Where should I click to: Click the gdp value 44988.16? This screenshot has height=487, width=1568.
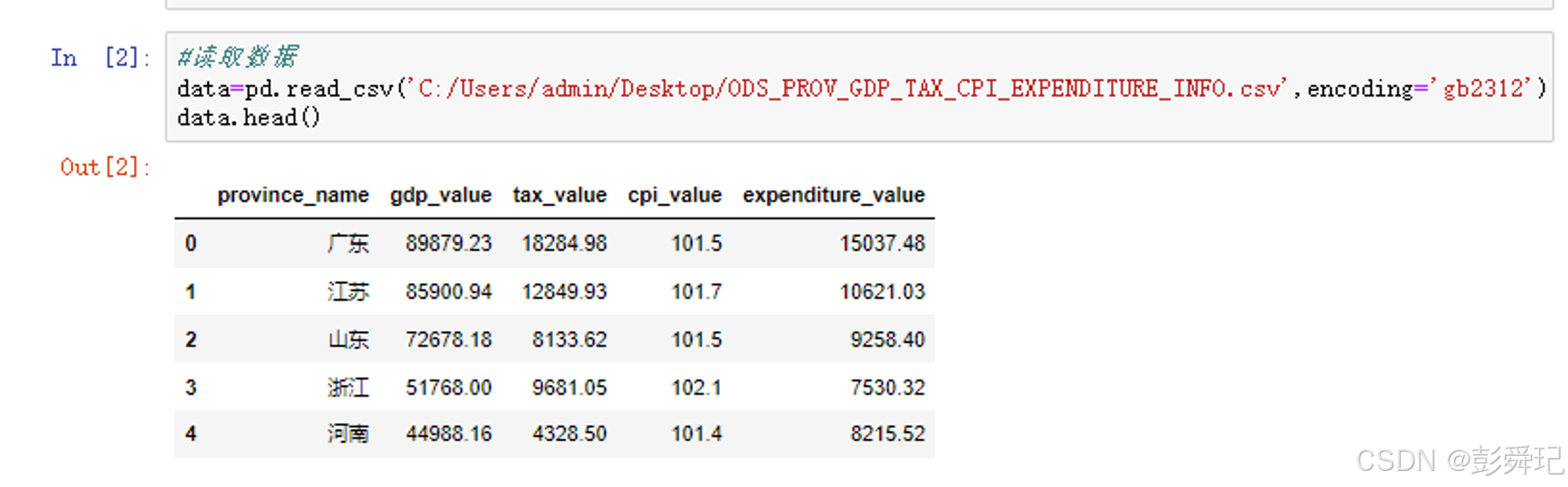pos(448,434)
